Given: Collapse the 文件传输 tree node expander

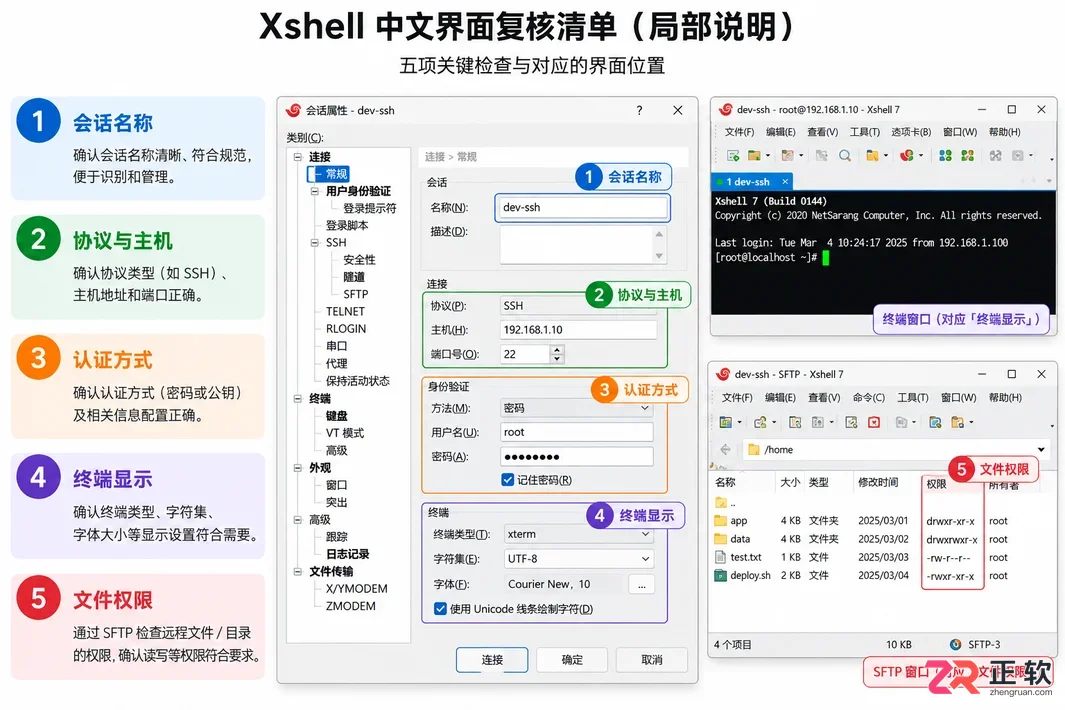Looking at the screenshot, I should click(x=297, y=571).
